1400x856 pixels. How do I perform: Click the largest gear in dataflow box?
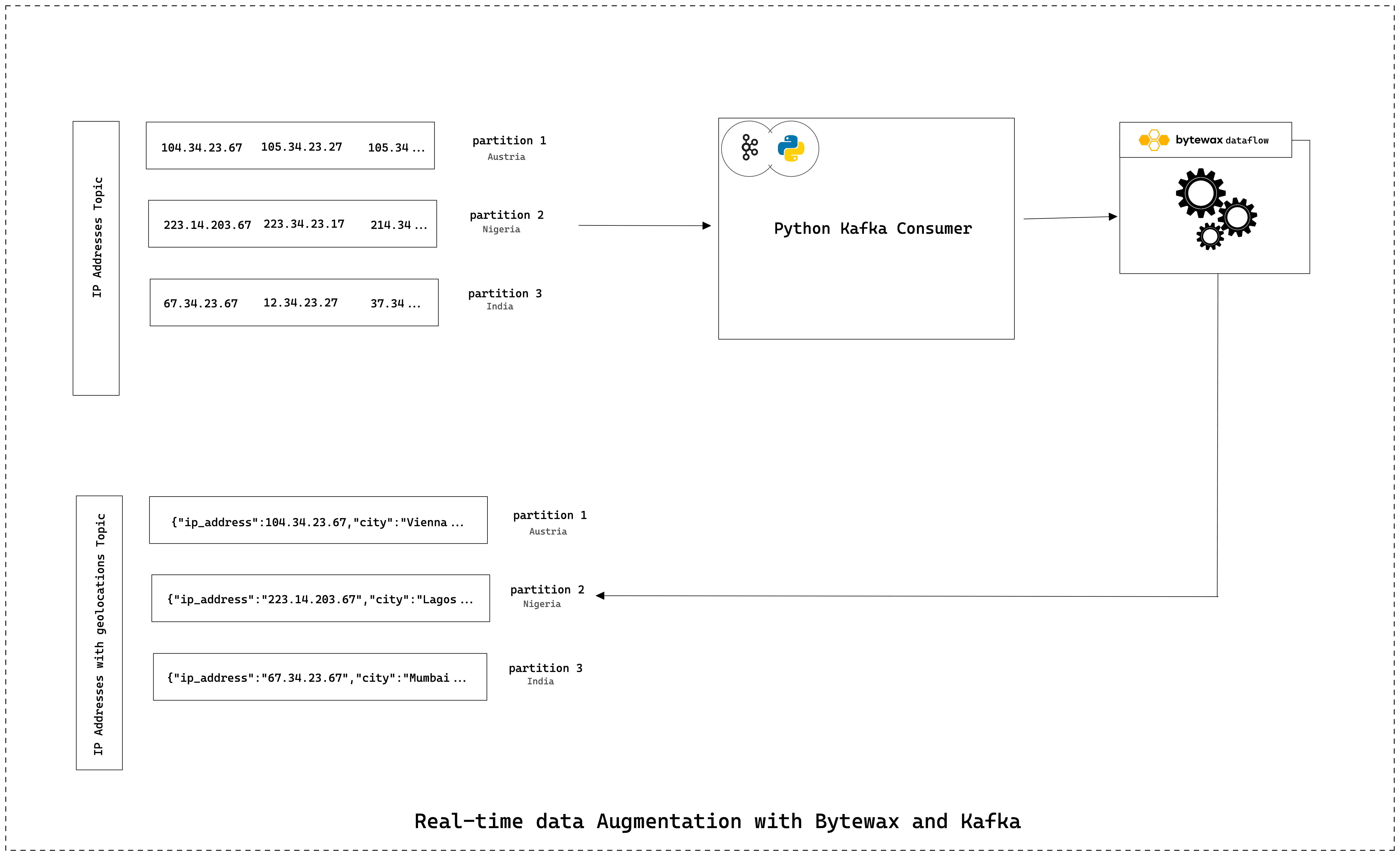point(1201,193)
